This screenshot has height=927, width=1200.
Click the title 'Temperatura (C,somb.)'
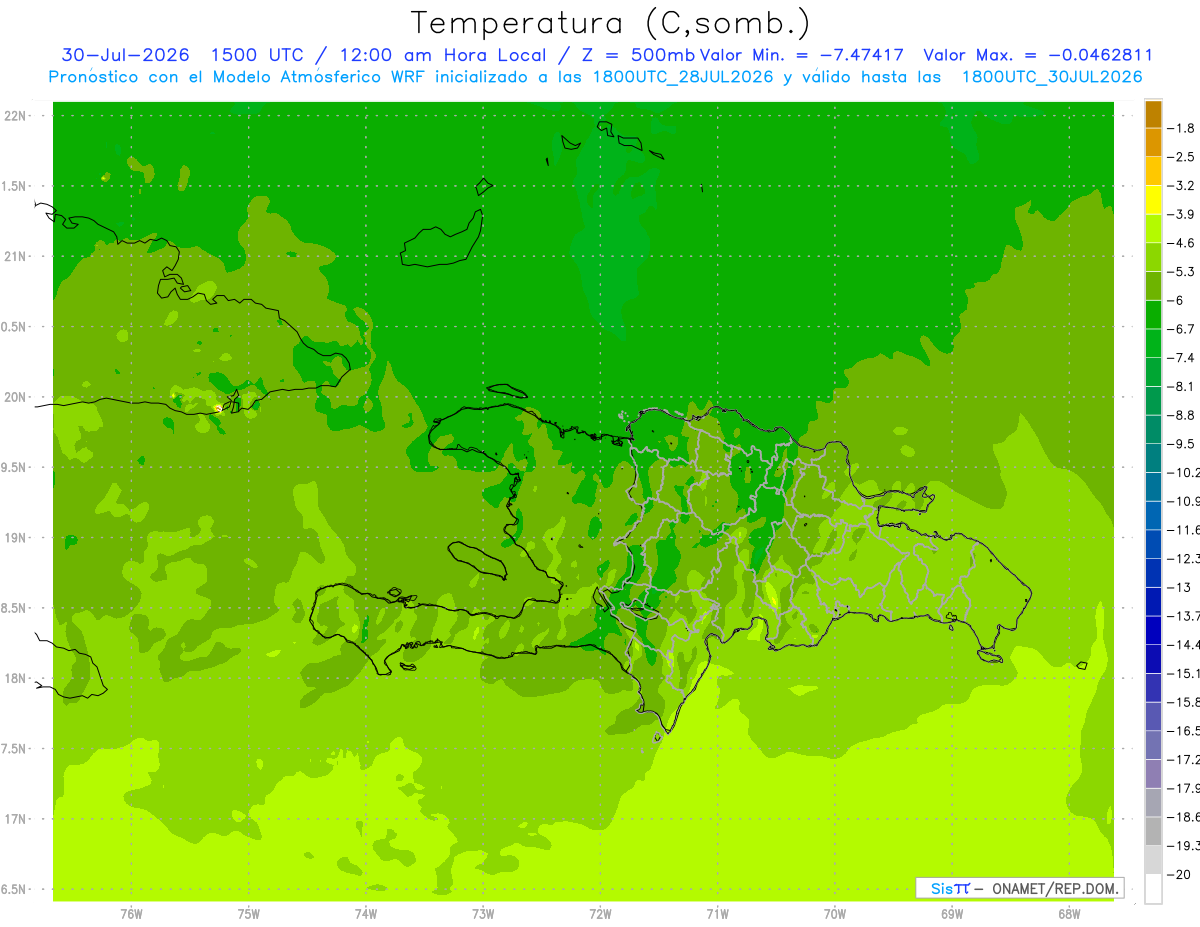coord(611,22)
